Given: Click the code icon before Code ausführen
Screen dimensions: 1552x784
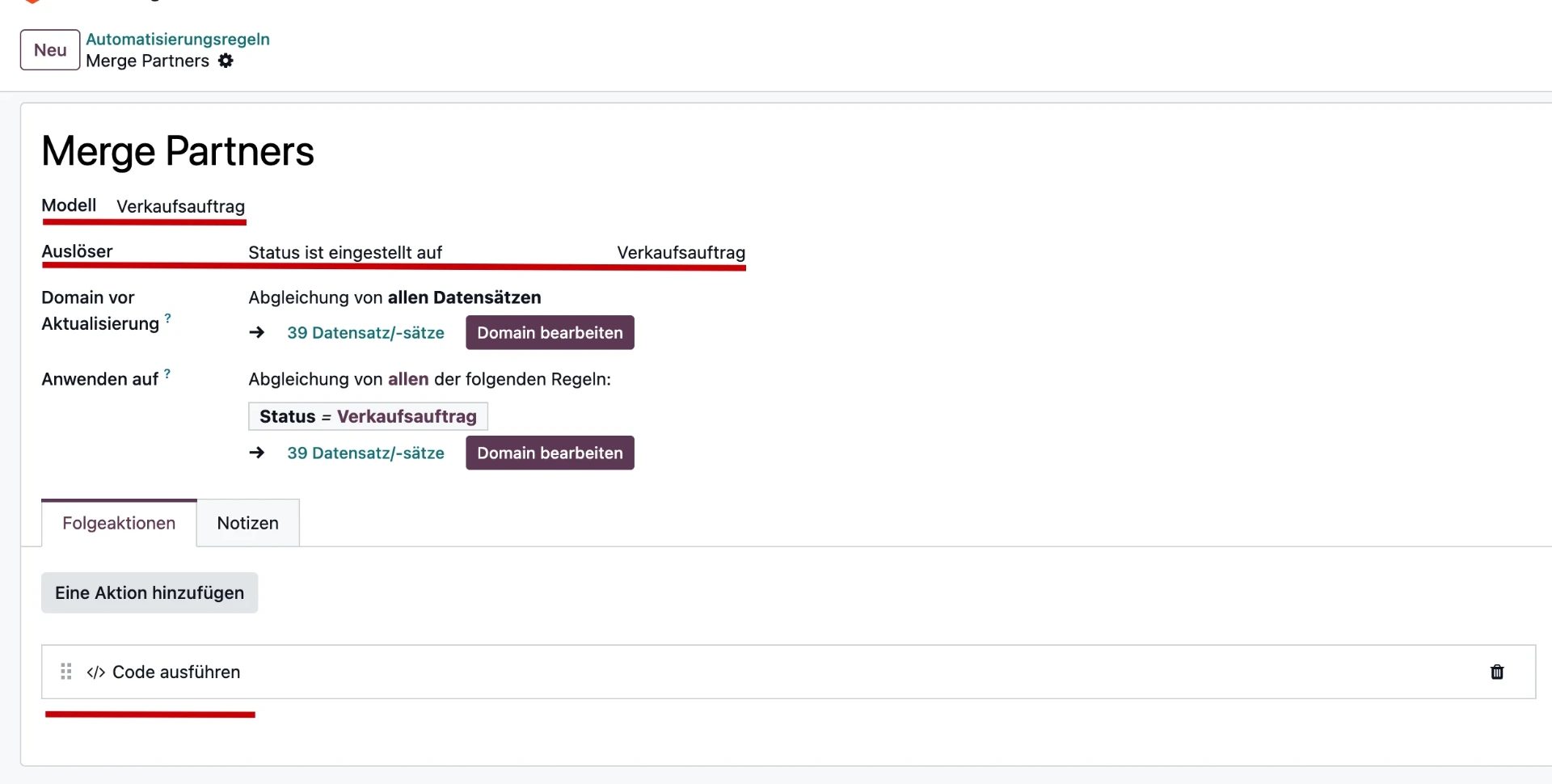Looking at the screenshot, I should (x=95, y=672).
